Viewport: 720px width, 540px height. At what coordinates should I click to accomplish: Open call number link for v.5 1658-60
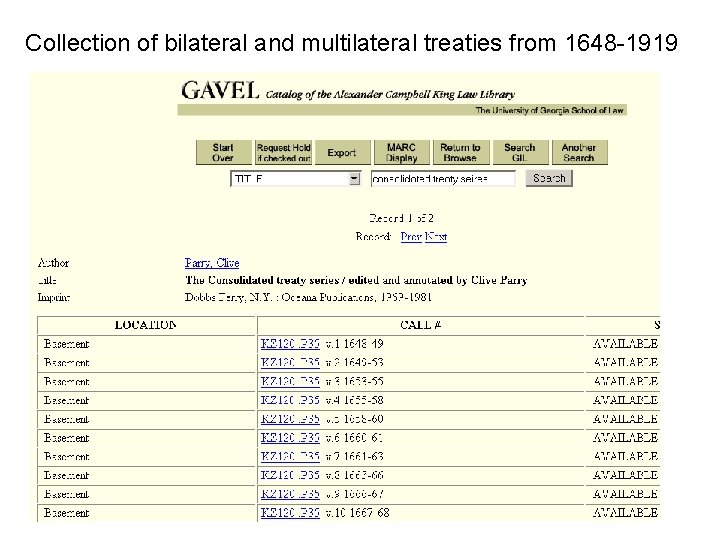click(x=290, y=419)
